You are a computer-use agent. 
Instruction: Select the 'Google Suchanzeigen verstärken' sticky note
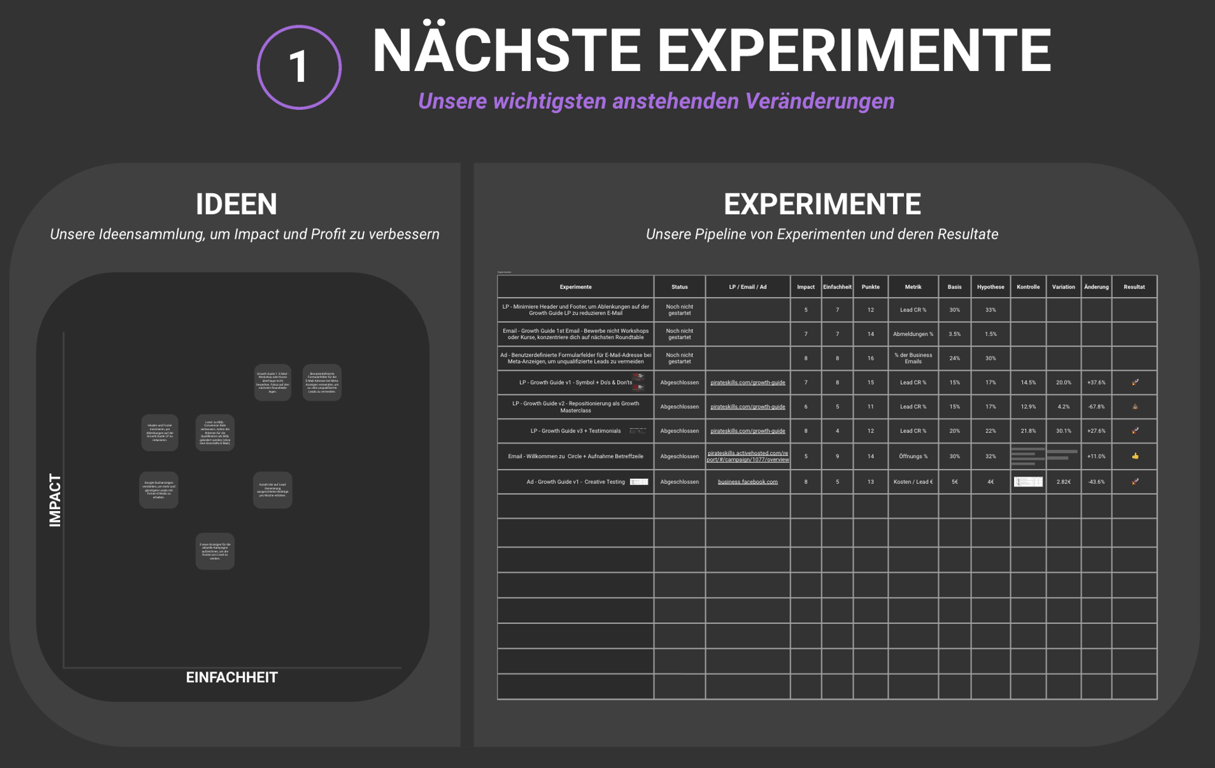158,490
